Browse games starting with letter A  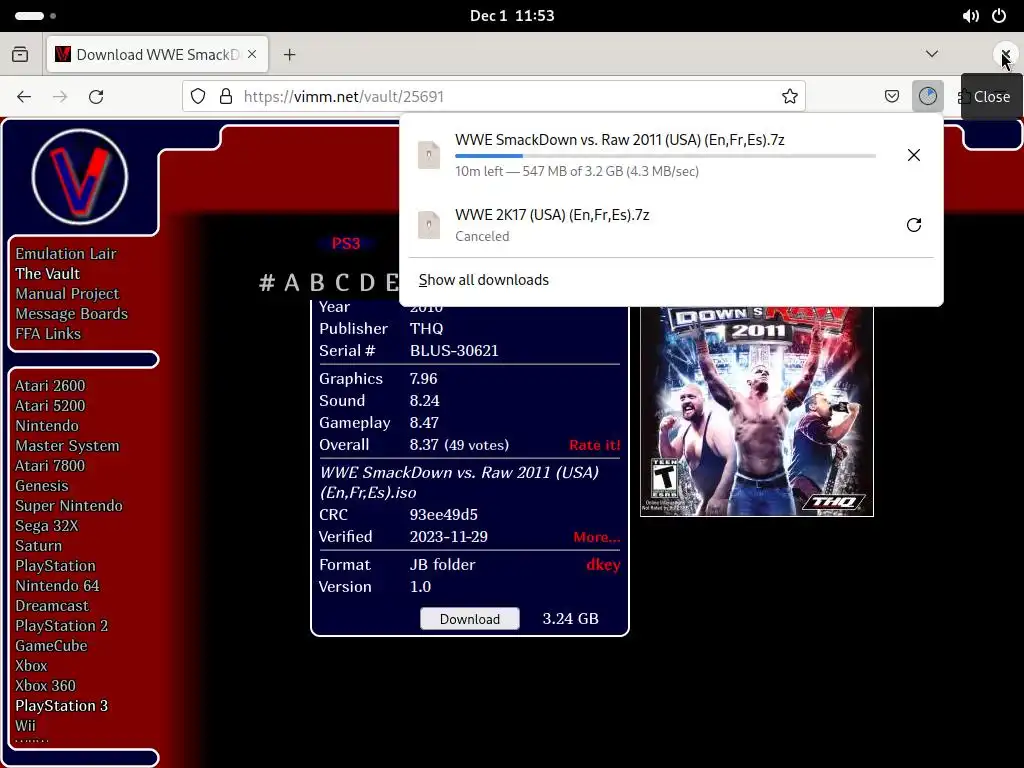[x=291, y=283]
